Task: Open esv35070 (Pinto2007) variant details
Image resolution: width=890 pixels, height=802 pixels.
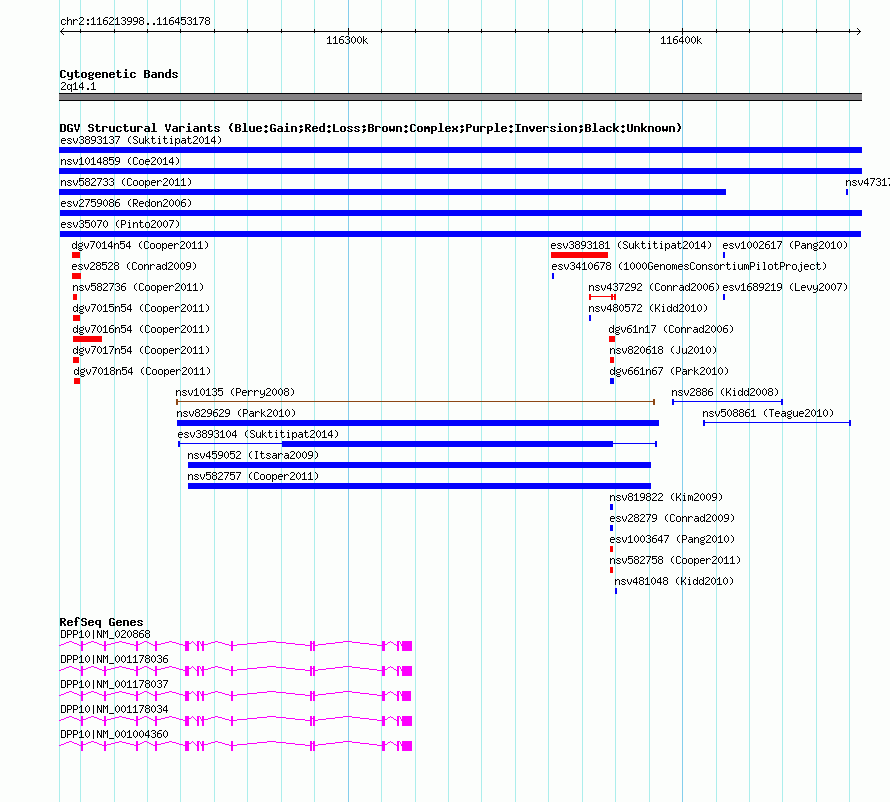Action: pyautogui.click(x=120, y=224)
